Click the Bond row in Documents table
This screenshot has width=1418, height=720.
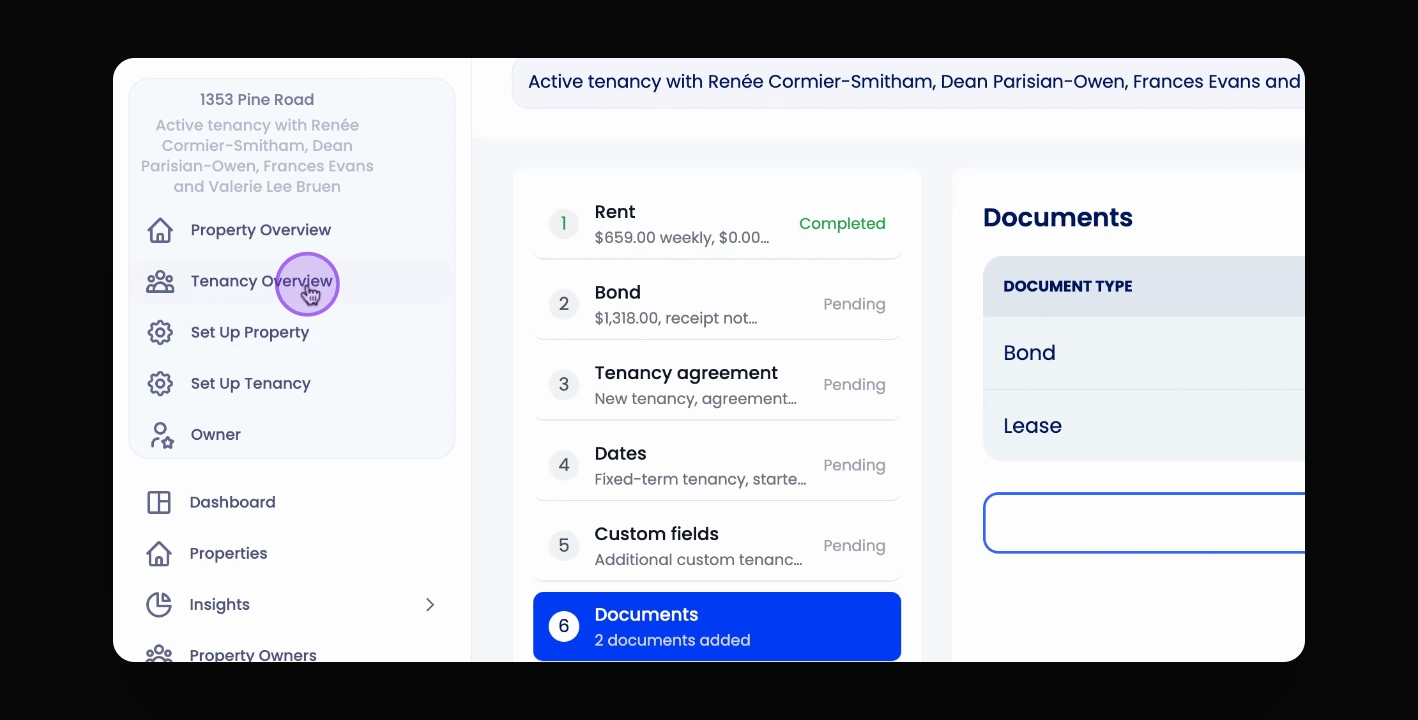point(1144,353)
